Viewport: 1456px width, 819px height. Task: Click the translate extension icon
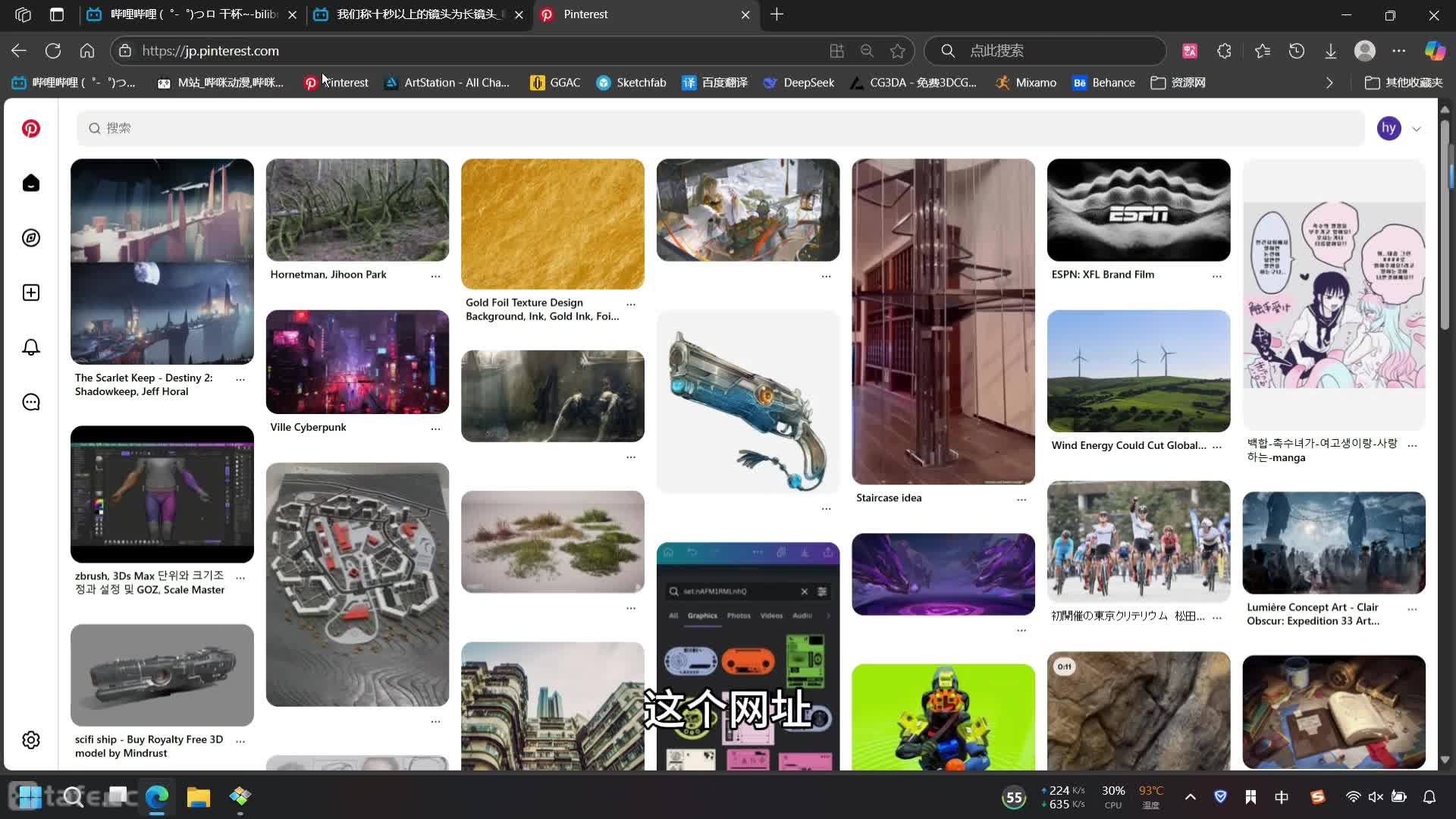(1190, 51)
